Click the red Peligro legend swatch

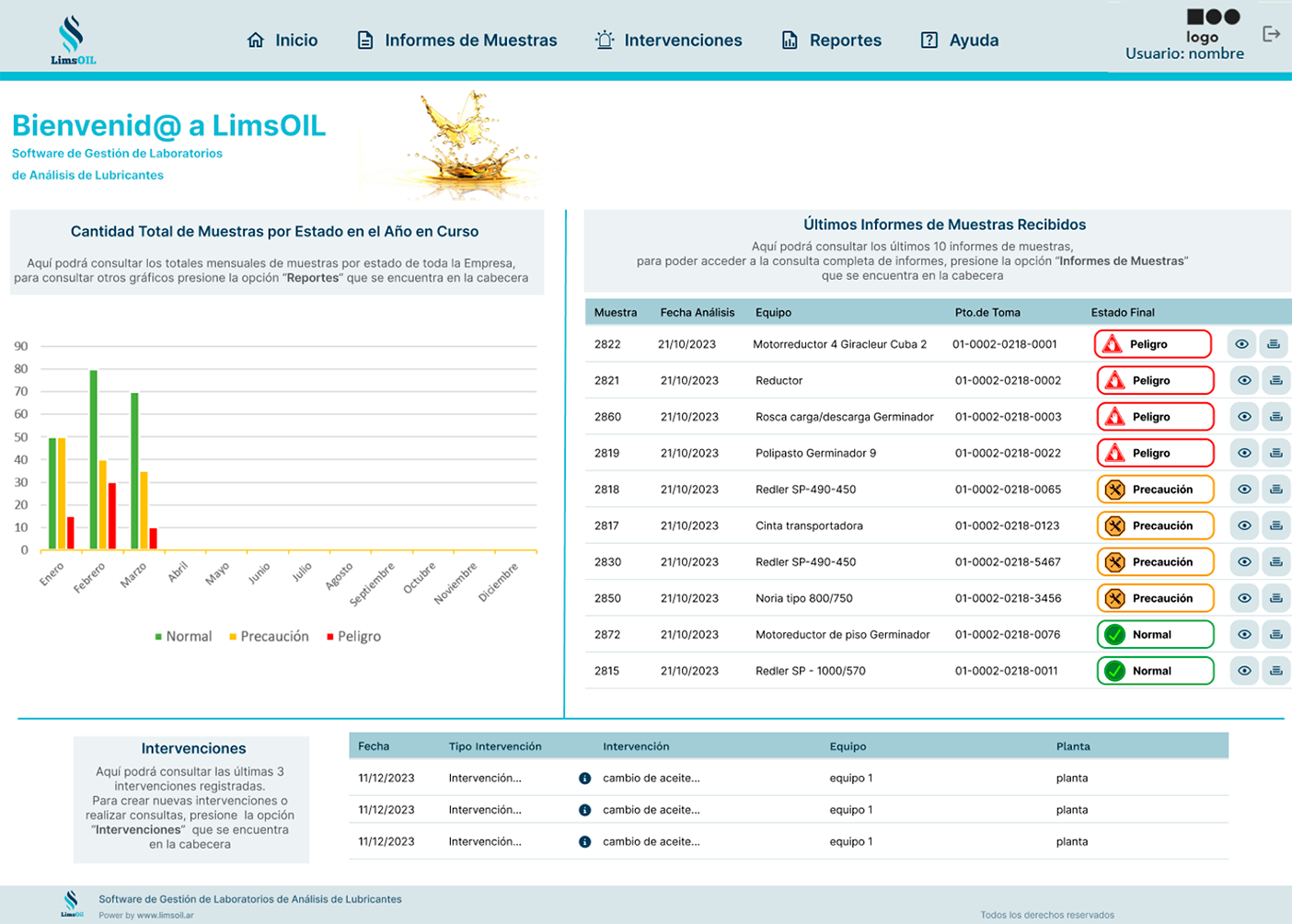(x=330, y=637)
